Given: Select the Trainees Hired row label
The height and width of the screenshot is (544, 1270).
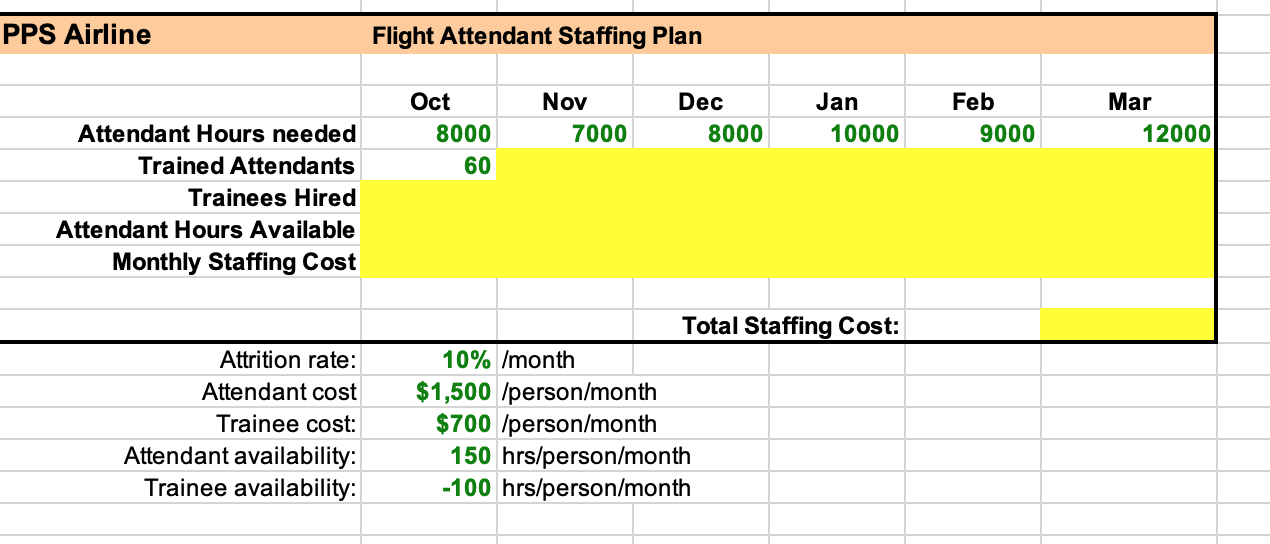Looking at the screenshot, I should 272,198.
